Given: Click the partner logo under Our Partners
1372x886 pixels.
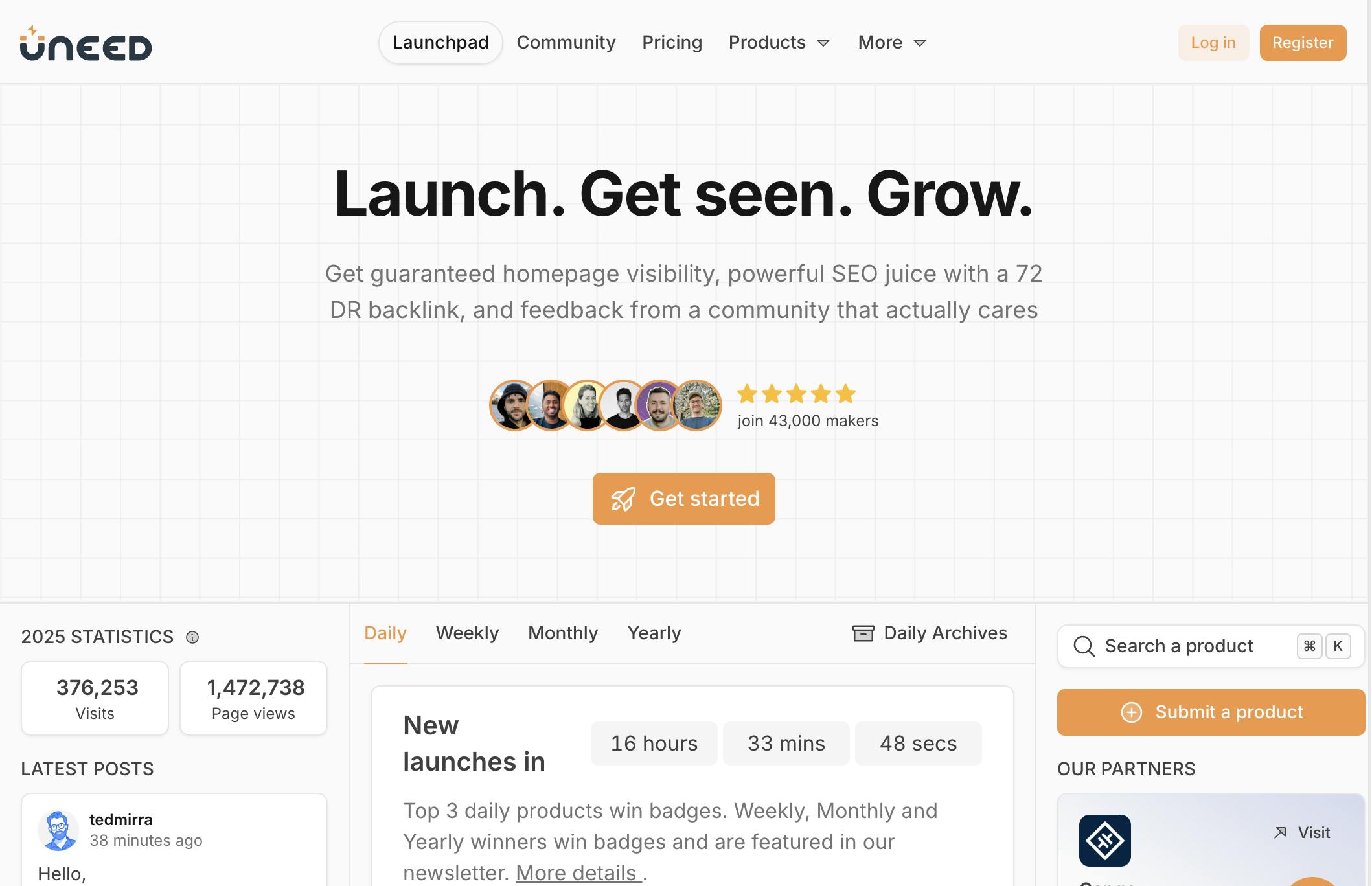Looking at the screenshot, I should (x=1104, y=840).
